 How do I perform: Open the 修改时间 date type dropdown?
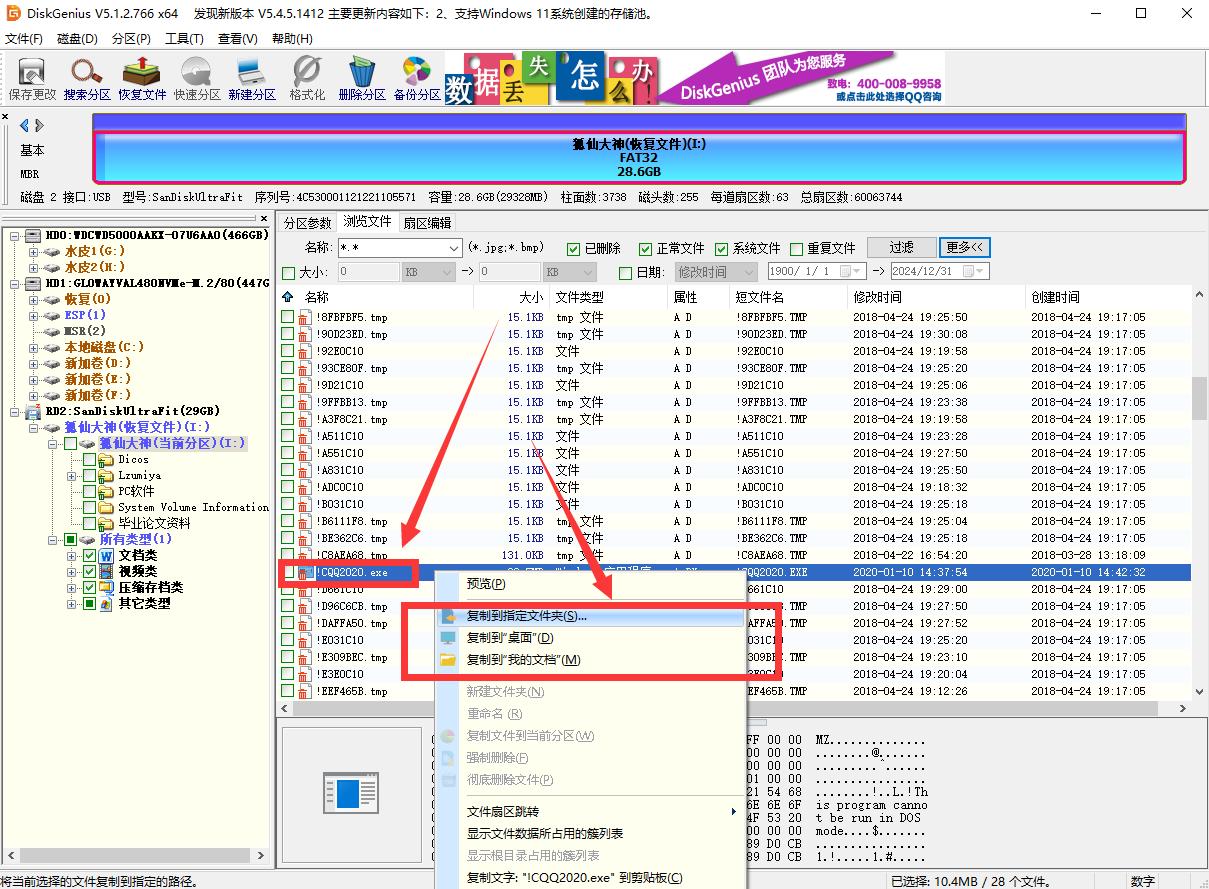click(747, 272)
